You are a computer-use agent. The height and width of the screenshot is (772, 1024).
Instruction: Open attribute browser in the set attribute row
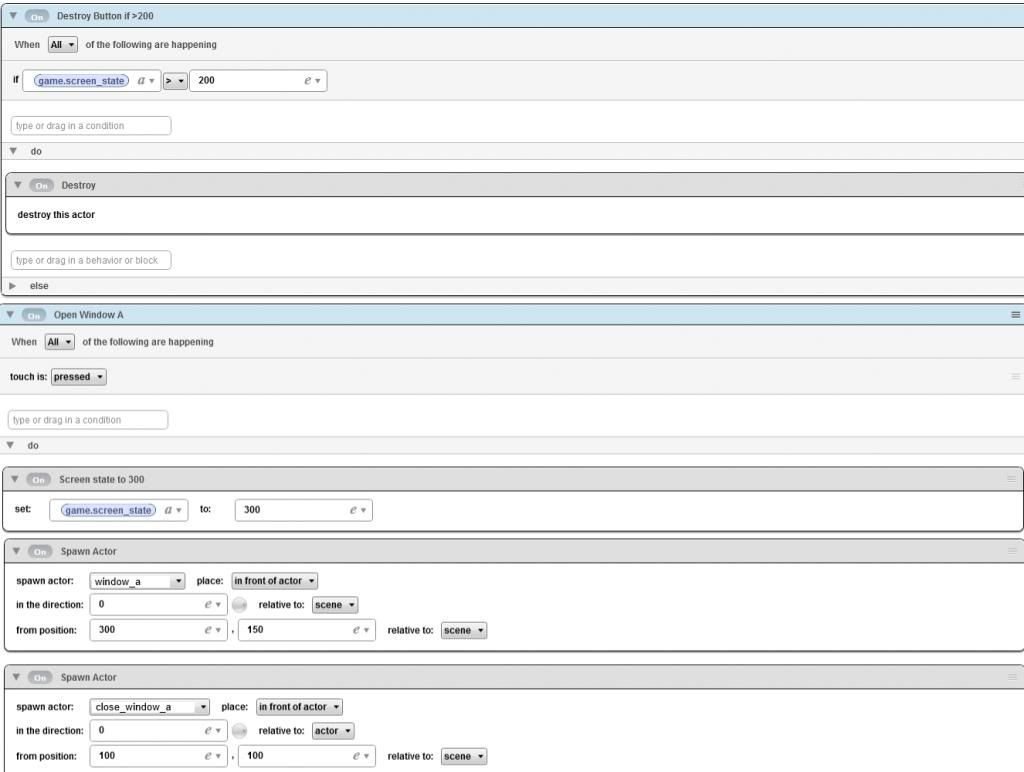tap(172, 510)
